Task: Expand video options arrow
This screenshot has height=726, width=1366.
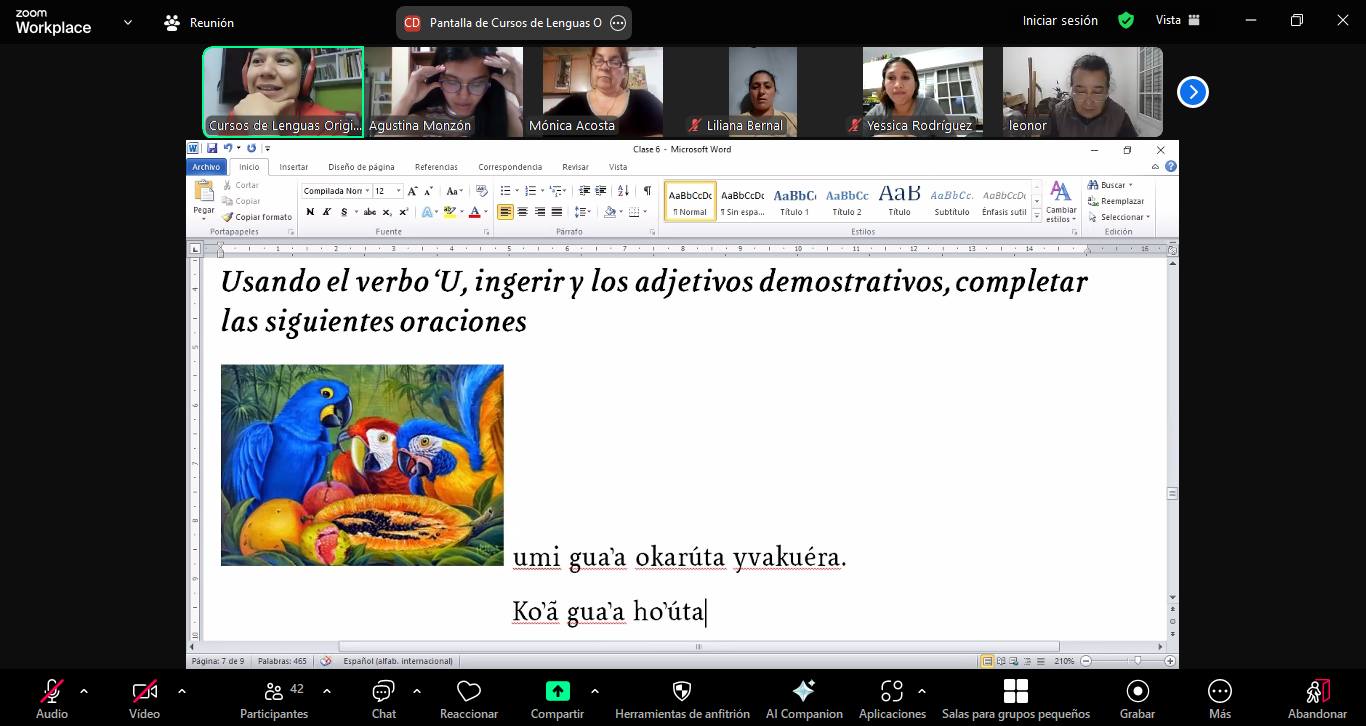Action: [x=181, y=690]
